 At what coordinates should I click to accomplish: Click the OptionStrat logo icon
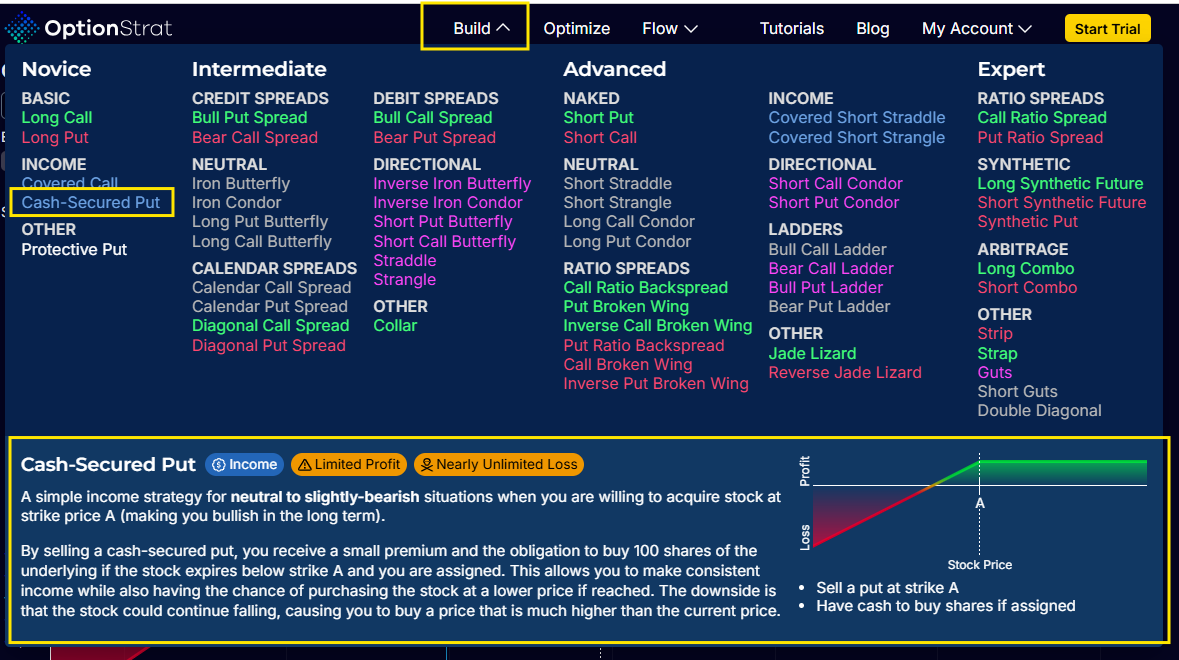coord(21,28)
